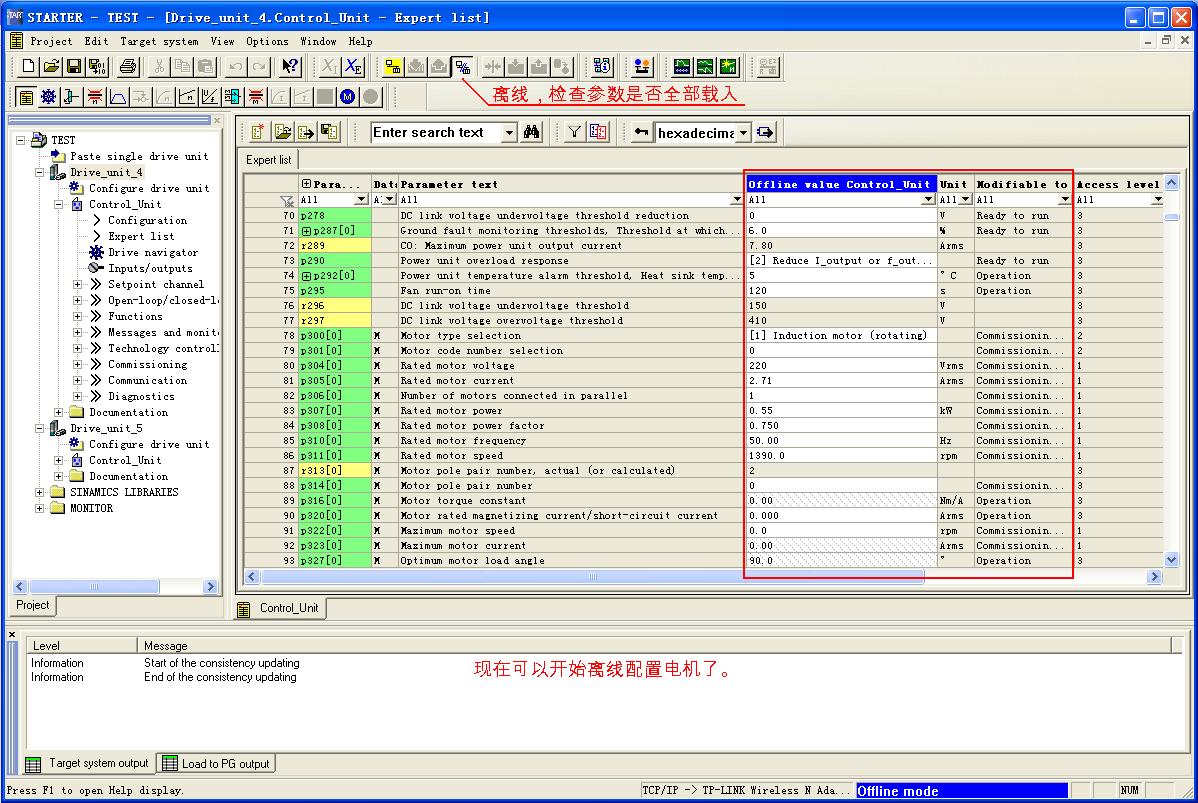This screenshot has width=1198, height=803.
Task: Click the context help arrow-question icon
Action: (289, 67)
